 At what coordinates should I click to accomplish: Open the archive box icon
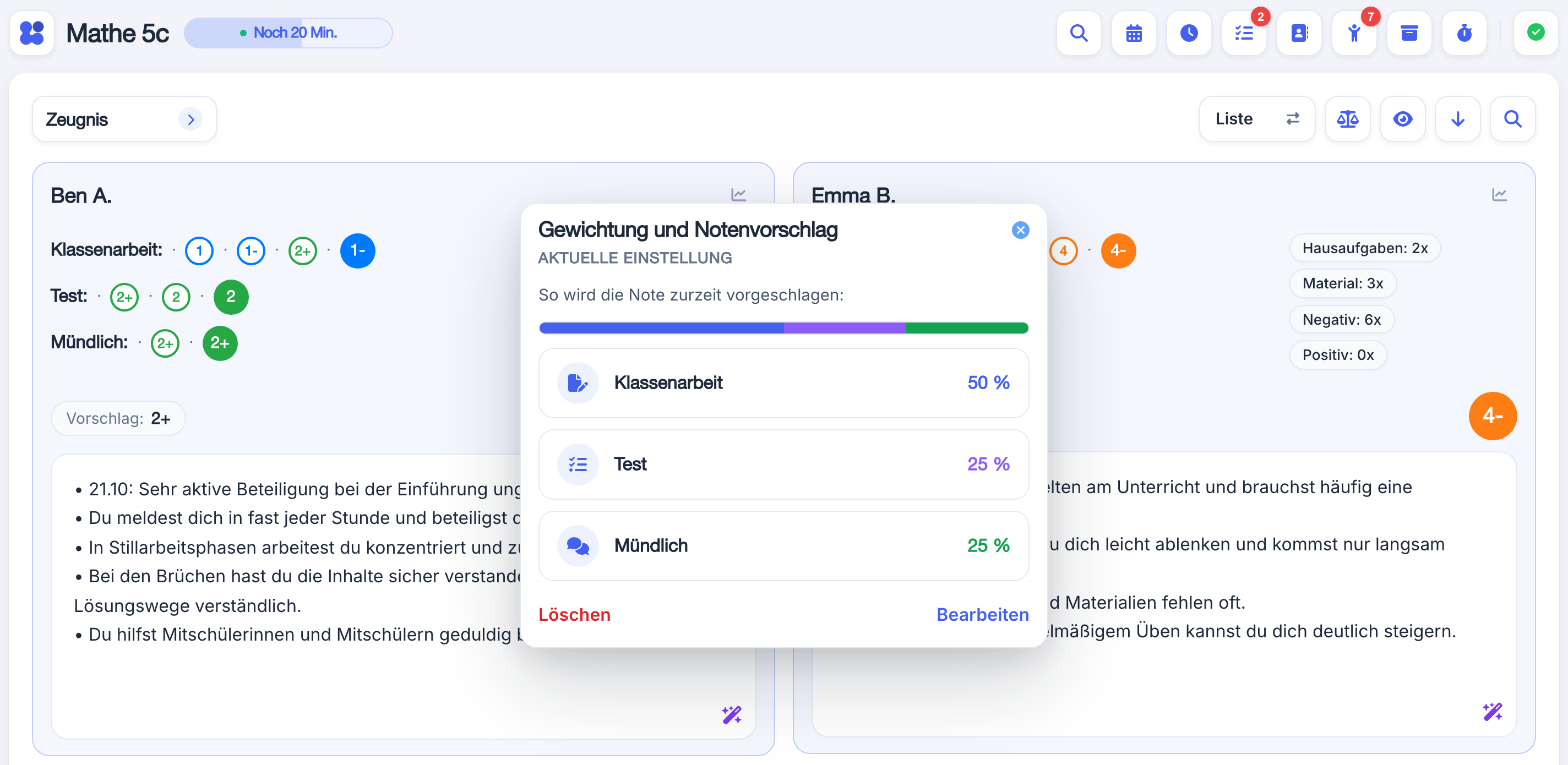[1409, 33]
